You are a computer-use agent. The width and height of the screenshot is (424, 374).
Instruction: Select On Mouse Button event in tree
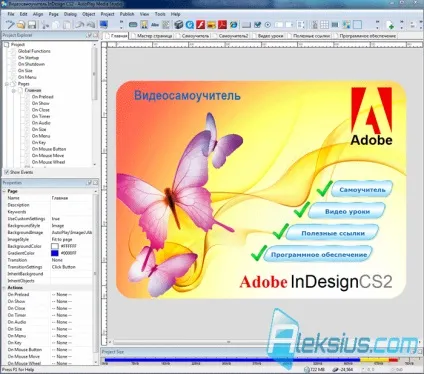coord(49,149)
